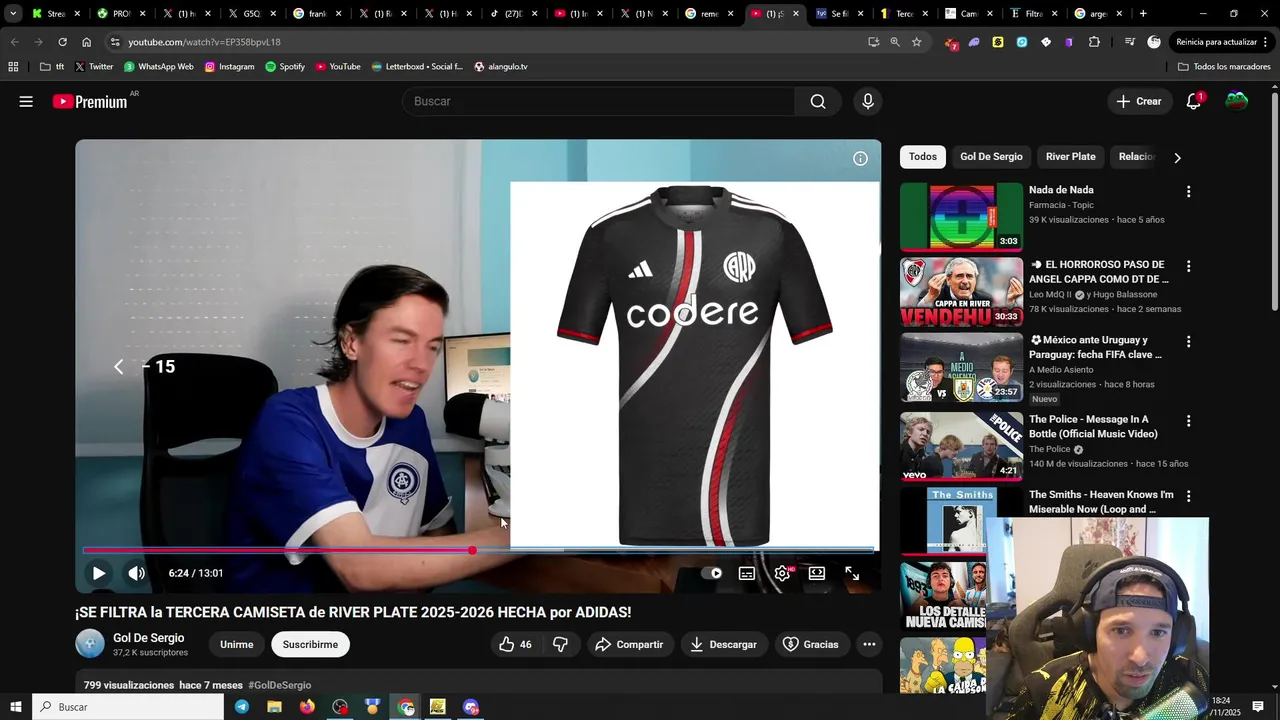The height and width of the screenshot is (720, 1280).
Task: Open a new browser tab
Action: (x=1143, y=14)
